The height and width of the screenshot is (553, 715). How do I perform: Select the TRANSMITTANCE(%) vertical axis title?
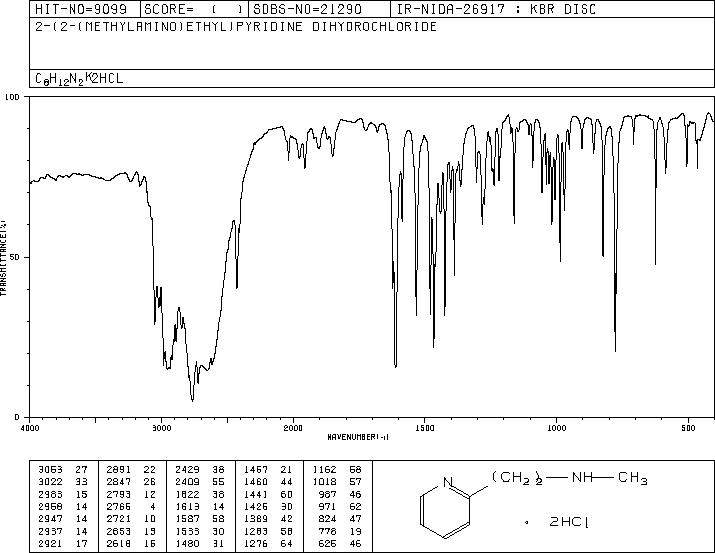(x=3, y=258)
